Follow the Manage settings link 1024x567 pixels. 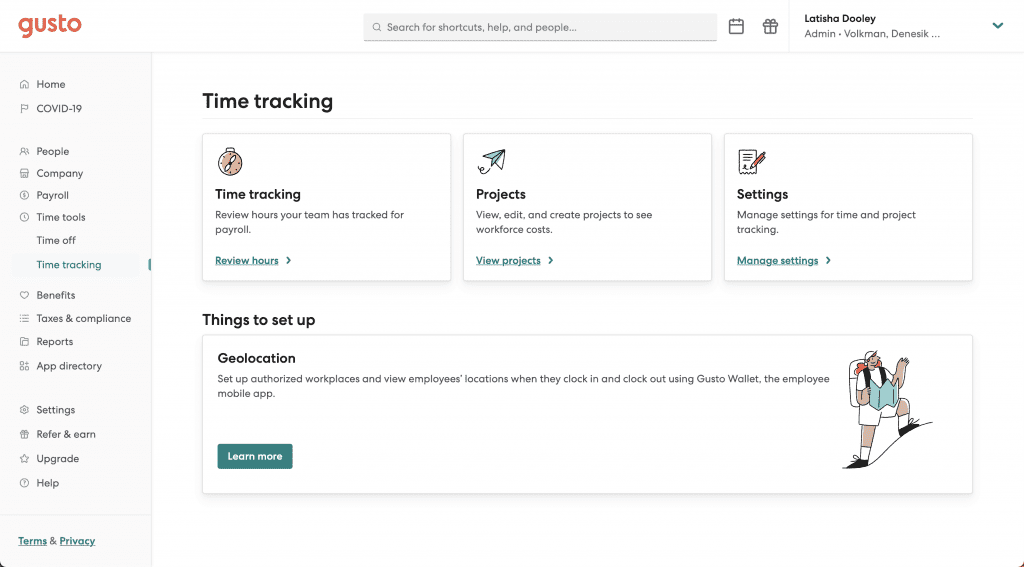777,261
